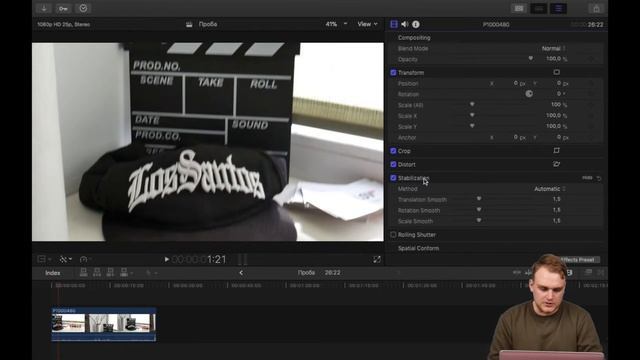Open the Blend Mode Normal dropdown
Screen dimensions: 640x360
(553, 49)
